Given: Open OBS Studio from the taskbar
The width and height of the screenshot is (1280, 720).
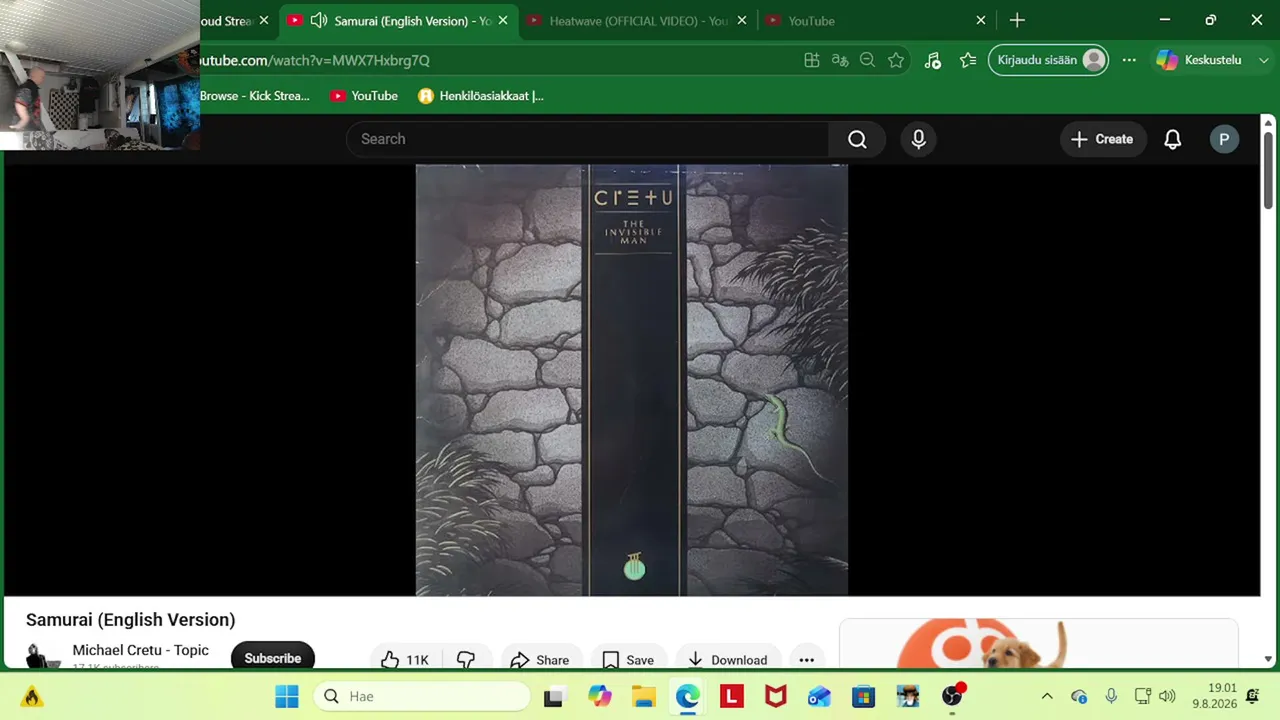Looking at the screenshot, I should point(952,696).
